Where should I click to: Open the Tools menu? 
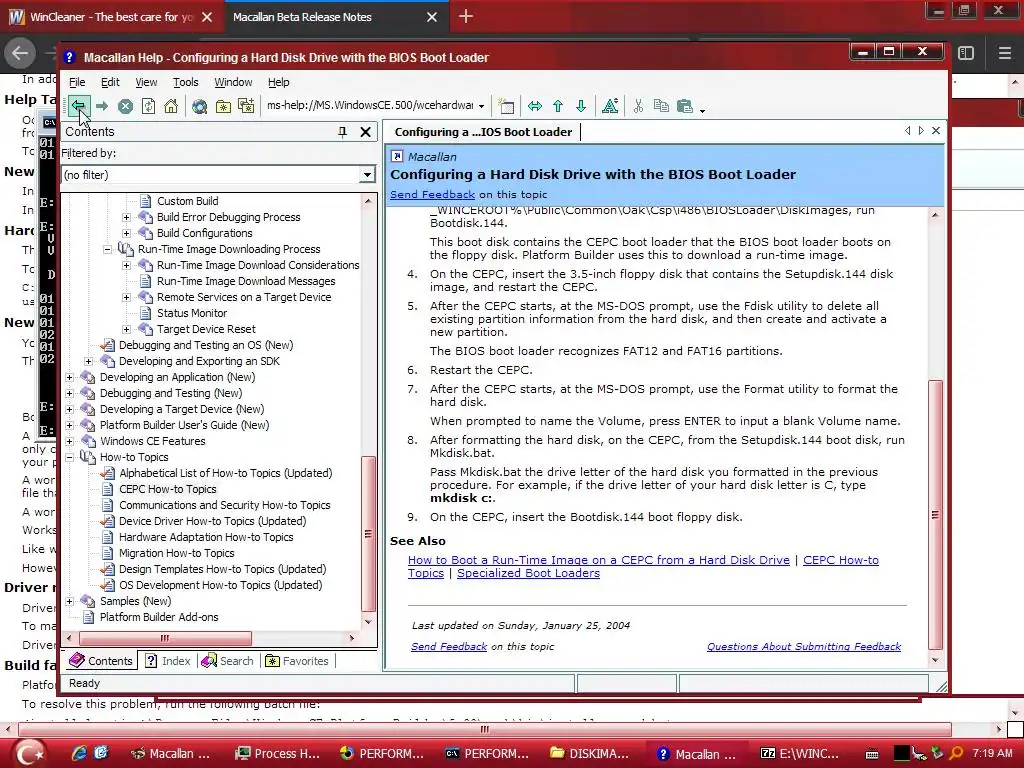pos(185,82)
